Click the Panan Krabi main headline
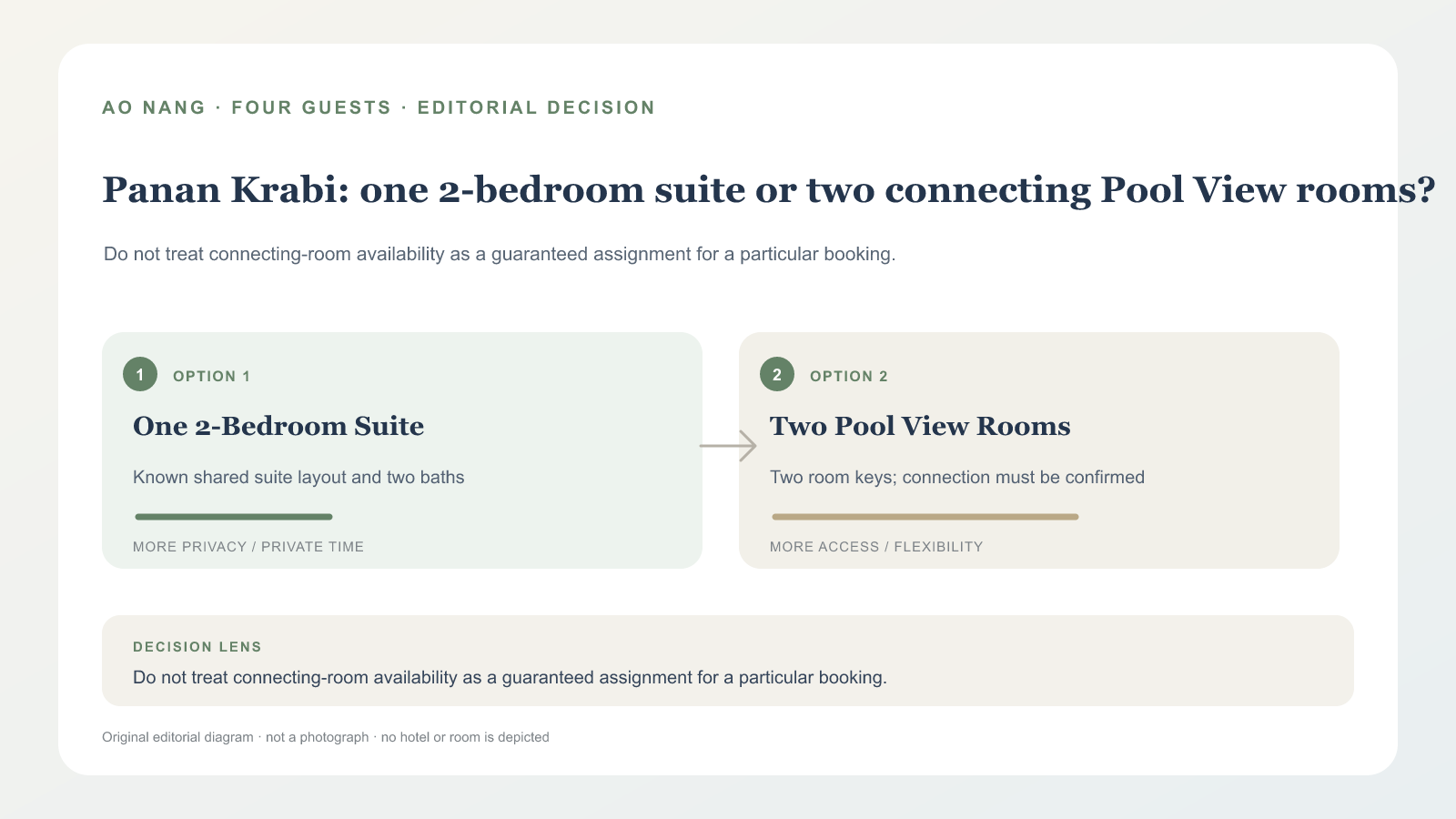Image resolution: width=1456 pixels, height=819 pixels. (x=769, y=190)
